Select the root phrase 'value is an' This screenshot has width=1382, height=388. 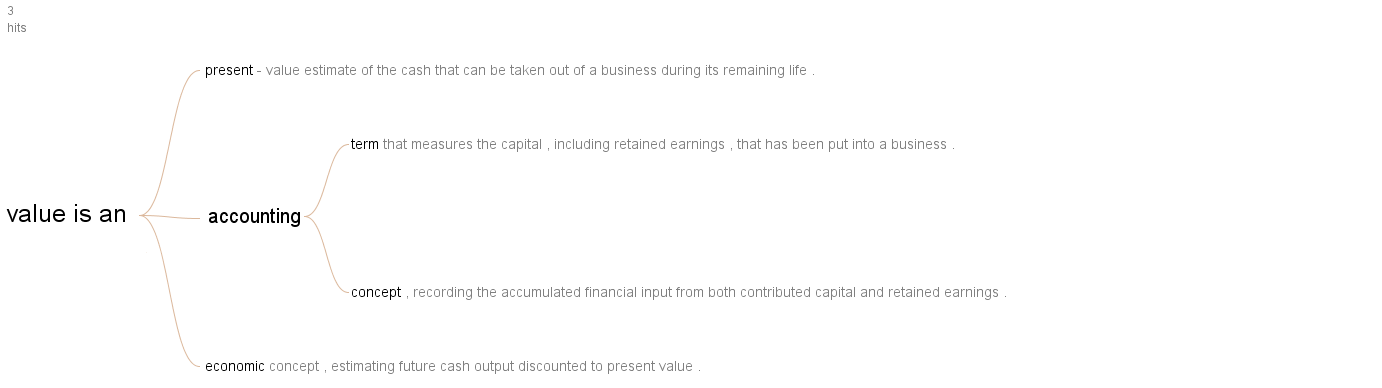(x=66, y=214)
